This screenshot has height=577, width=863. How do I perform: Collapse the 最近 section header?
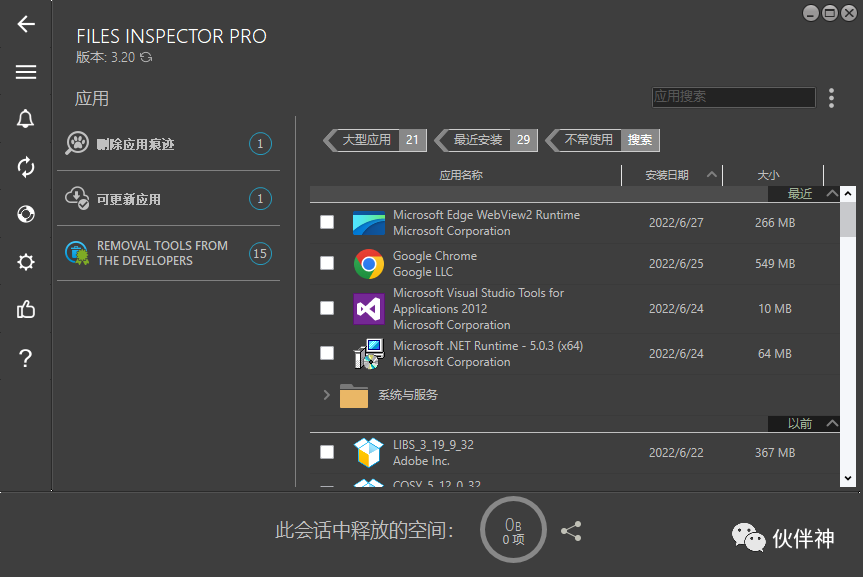click(x=831, y=193)
